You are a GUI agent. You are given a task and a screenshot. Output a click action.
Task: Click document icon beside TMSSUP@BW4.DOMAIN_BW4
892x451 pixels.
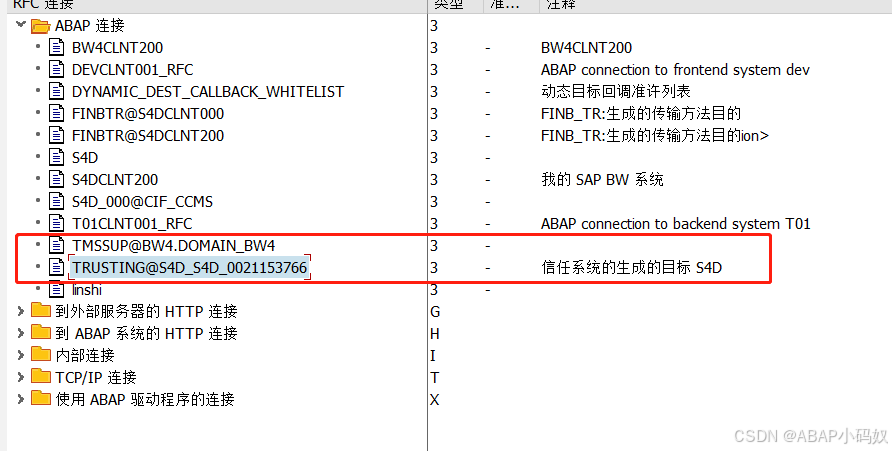pyautogui.click(x=56, y=245)
